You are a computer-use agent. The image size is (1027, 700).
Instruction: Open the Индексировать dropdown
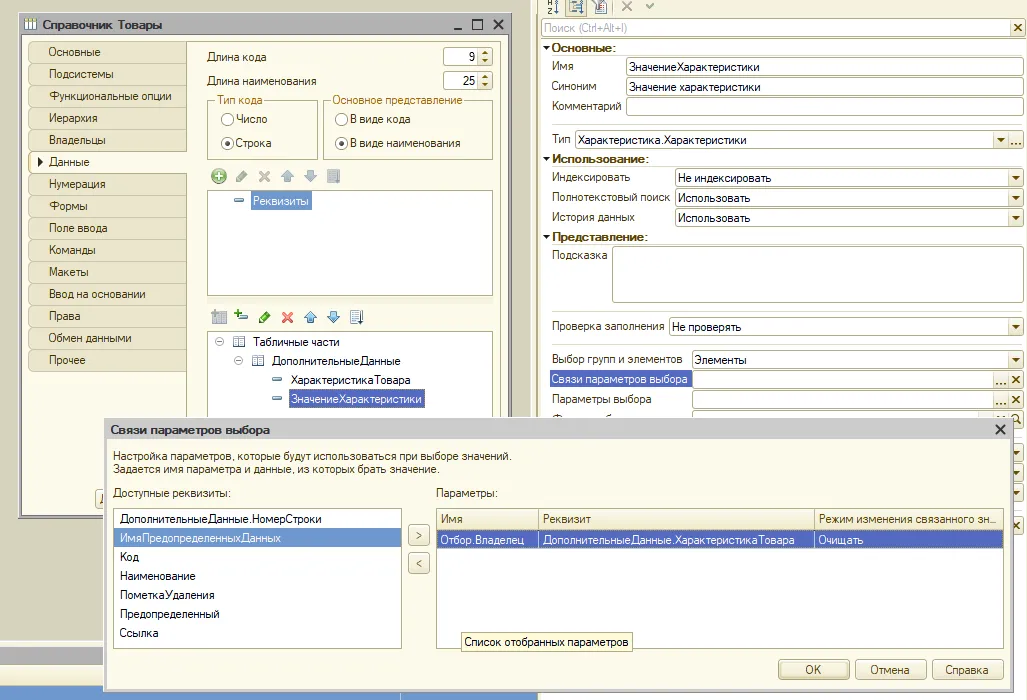(x=1015, y=178)
